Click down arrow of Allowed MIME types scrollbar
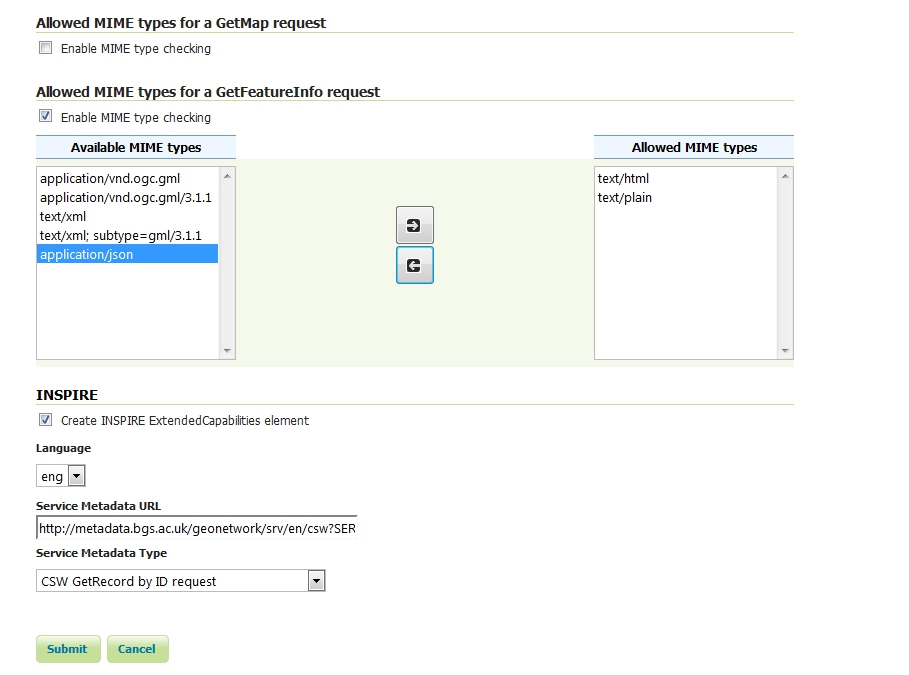This screenshot has width=909, height=675. click(785, 351)
